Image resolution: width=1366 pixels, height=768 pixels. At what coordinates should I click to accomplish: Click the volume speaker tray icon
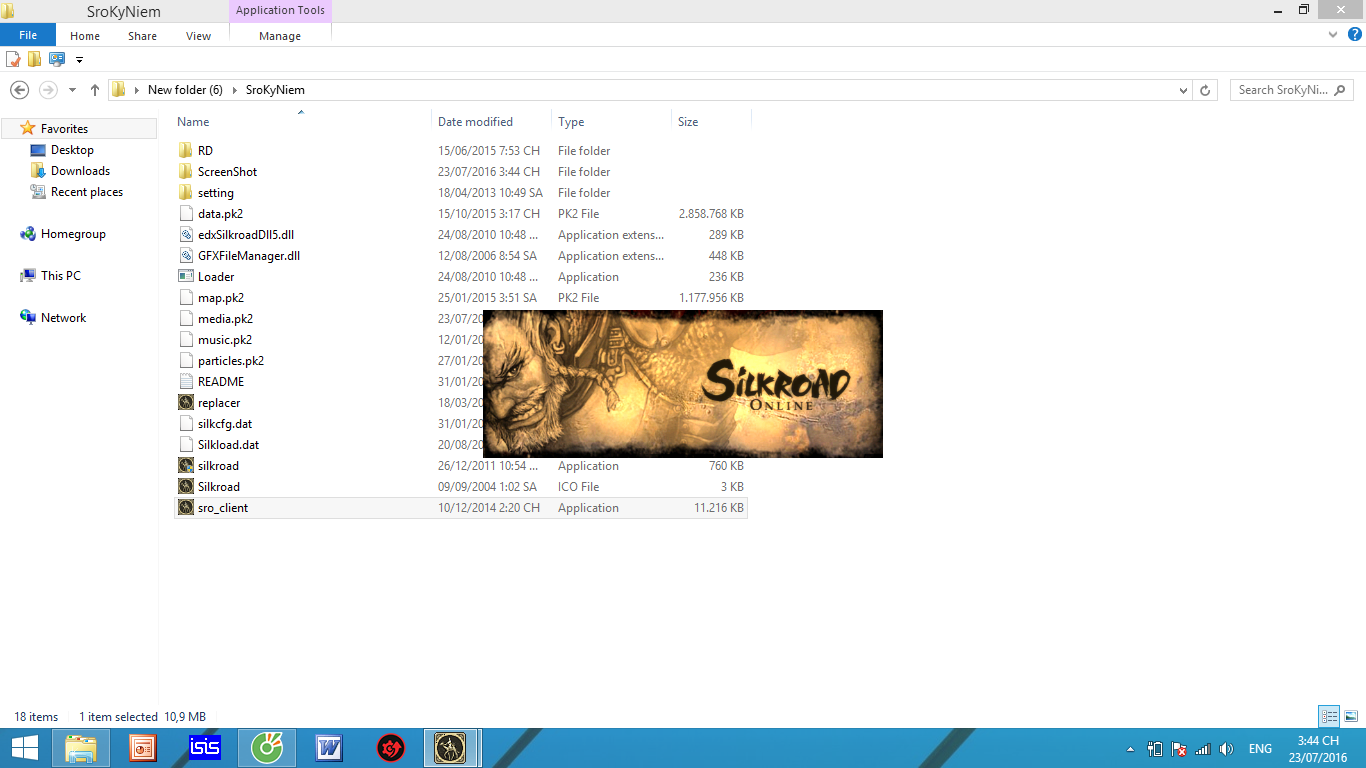click(1226, 748)
